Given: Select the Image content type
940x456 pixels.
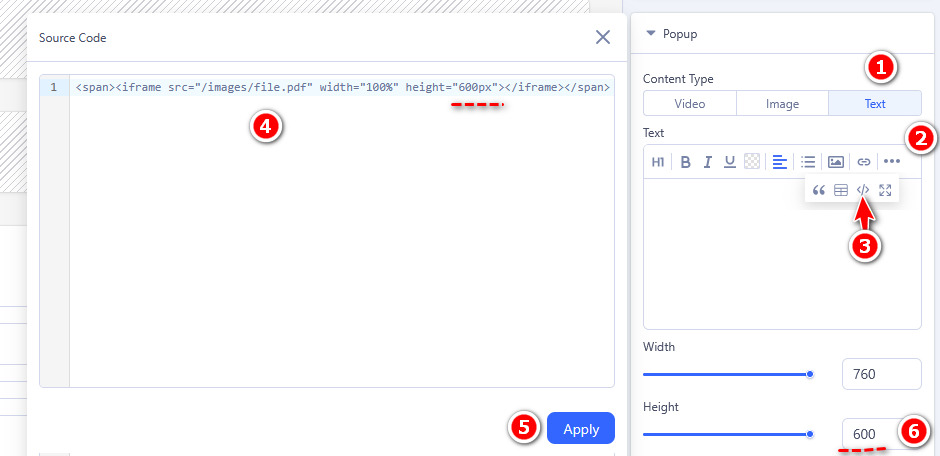Looking at the screenshot, I should [782, 103].
